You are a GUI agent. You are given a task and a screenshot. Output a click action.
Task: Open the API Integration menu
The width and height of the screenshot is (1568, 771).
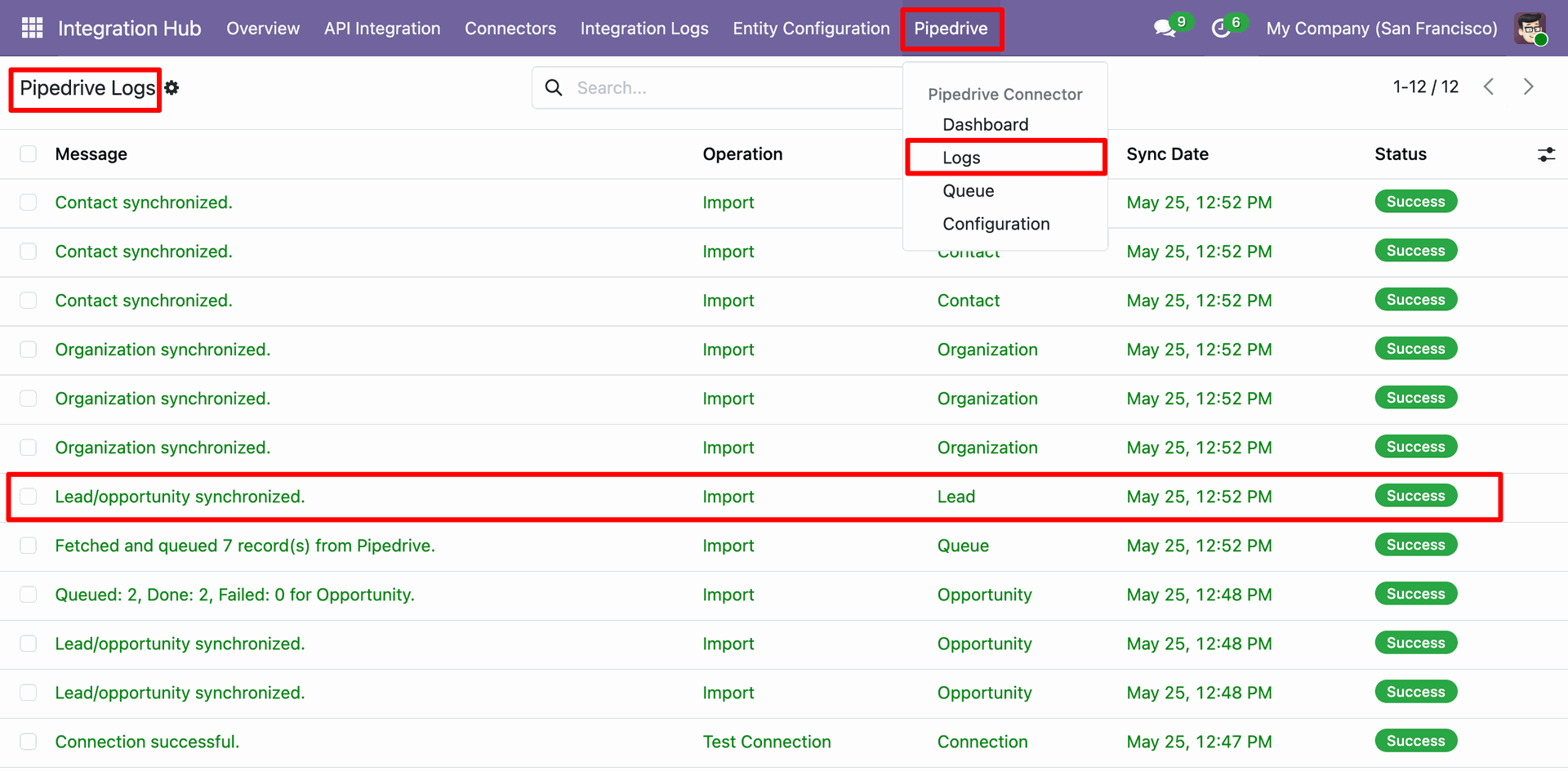[x=382, y=29]
